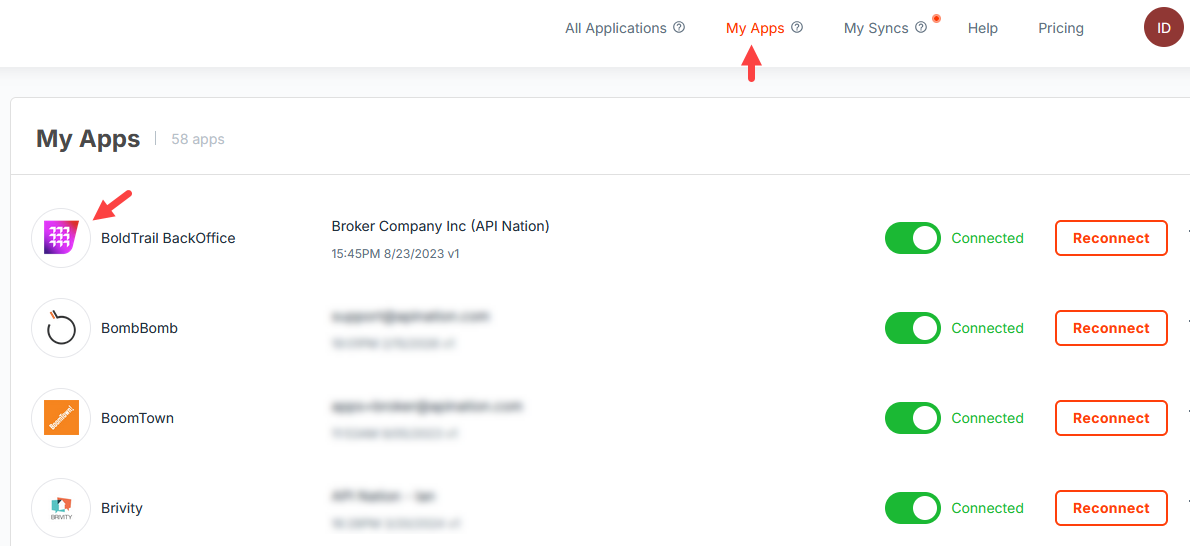Image resolution: width=1190 pixels, height=546 pixels.
Task: Toggle off BoldTrail BackOffice connection switch
Action: (x=913, y=238)
